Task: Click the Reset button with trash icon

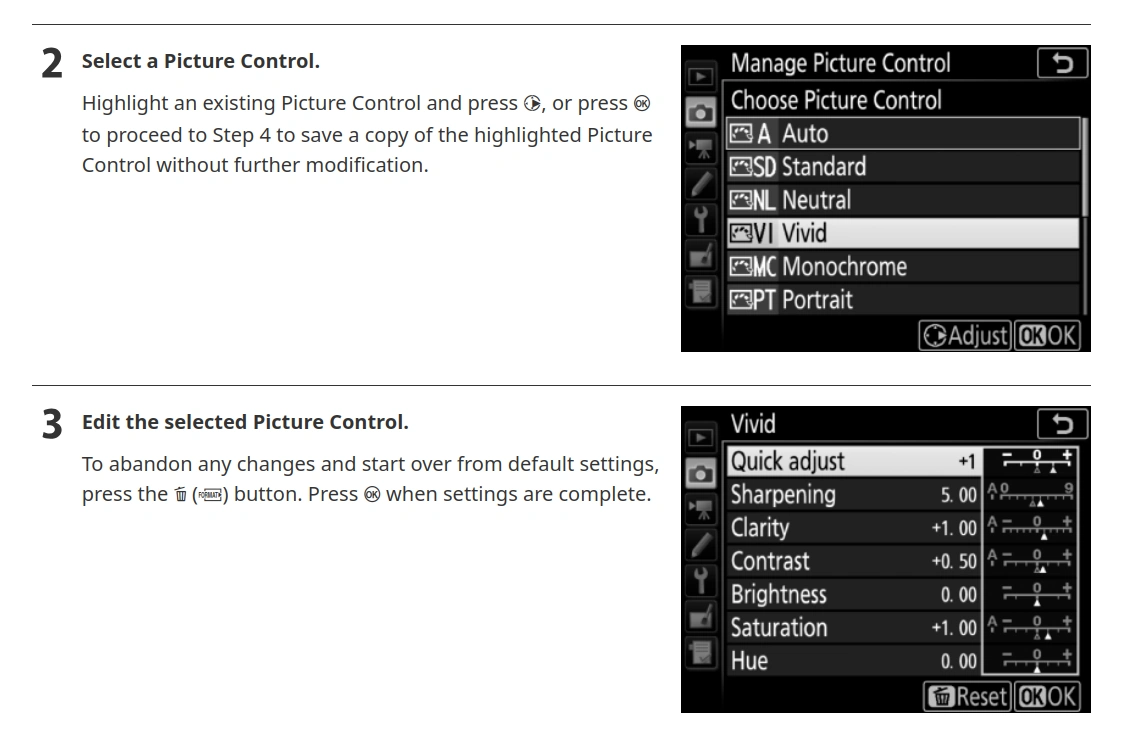Action: (968, 696)
